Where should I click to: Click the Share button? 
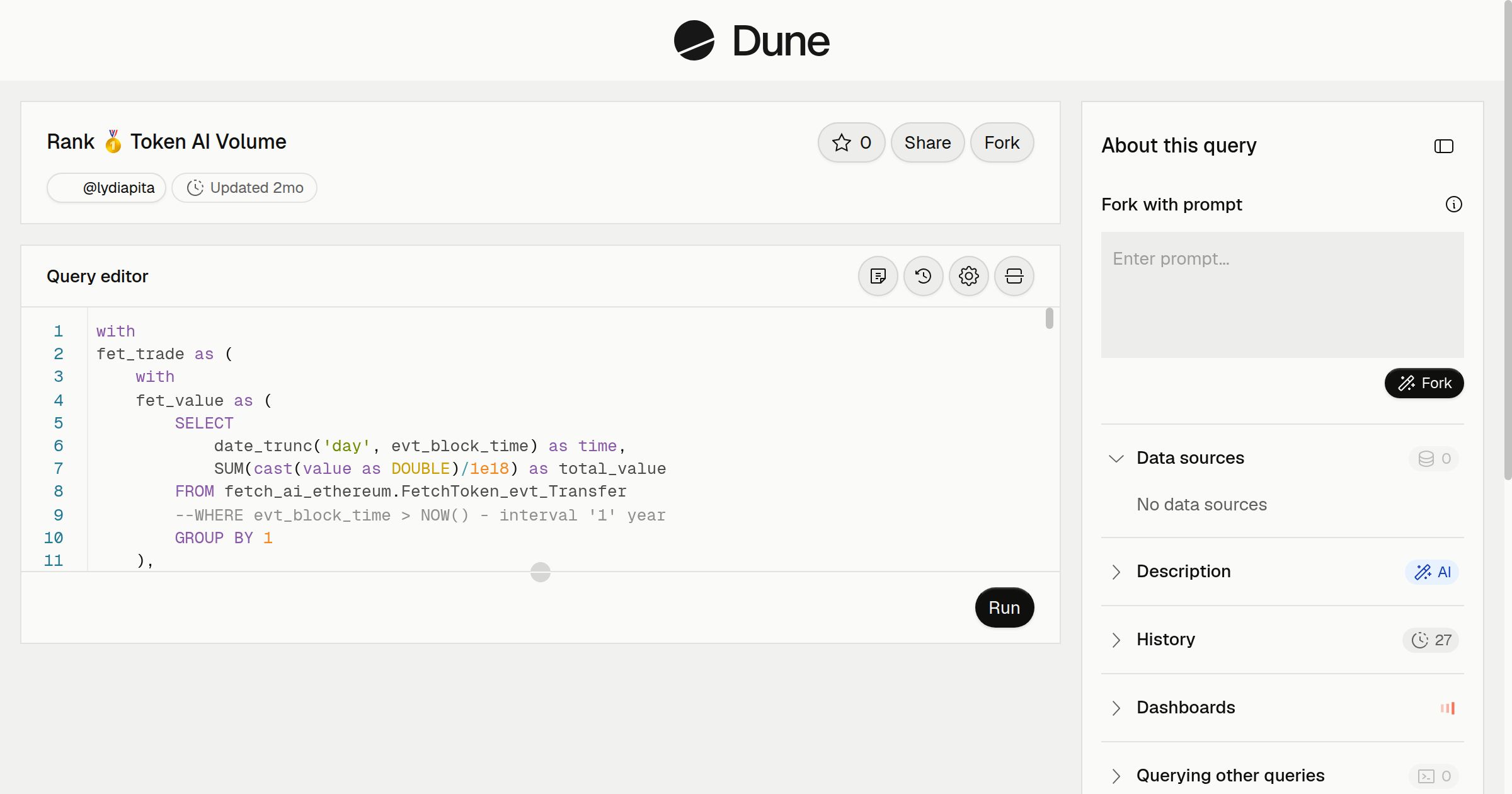tap(927, 142)
